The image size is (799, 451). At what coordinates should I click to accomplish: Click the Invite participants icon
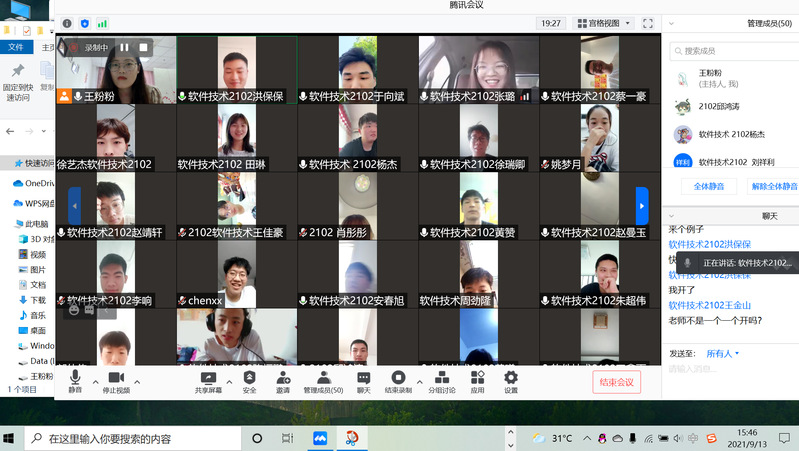click(283, 381)
